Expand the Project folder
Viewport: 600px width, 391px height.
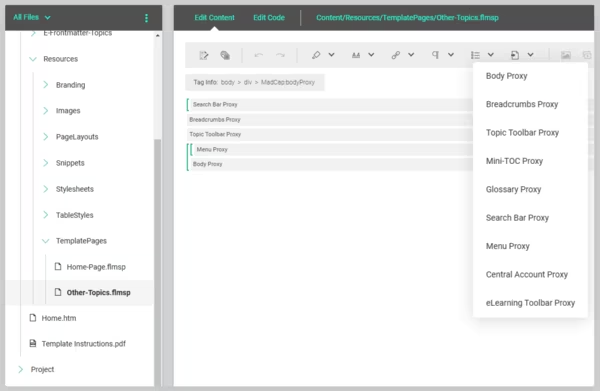pyautogui.click(x=21, y=369)
